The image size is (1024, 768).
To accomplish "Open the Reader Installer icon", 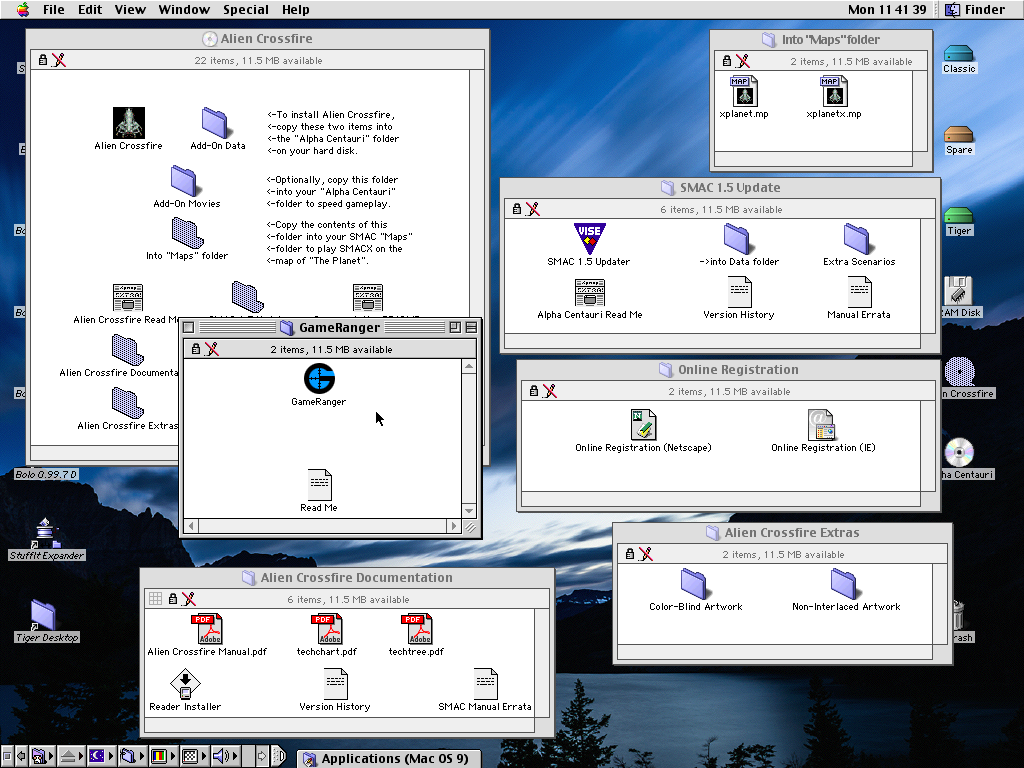I will click(185, 684).
